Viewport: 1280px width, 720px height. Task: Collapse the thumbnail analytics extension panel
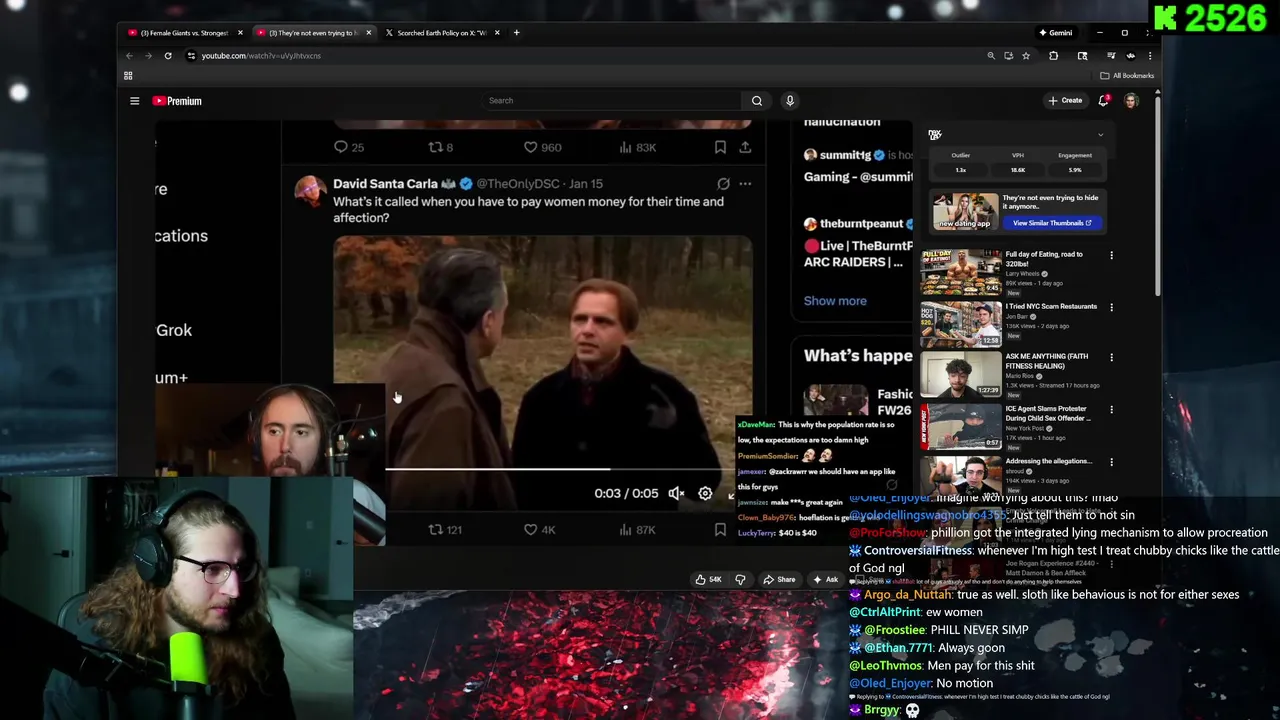pos(1101,135)
